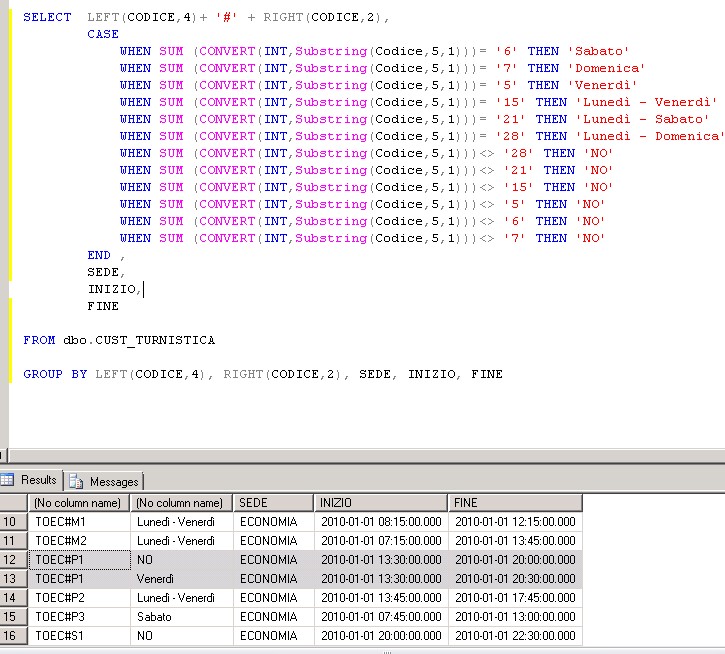Click the TOEC#P2 cell
Viewport: 725px width, 654px height.
(x=80, y=598)
